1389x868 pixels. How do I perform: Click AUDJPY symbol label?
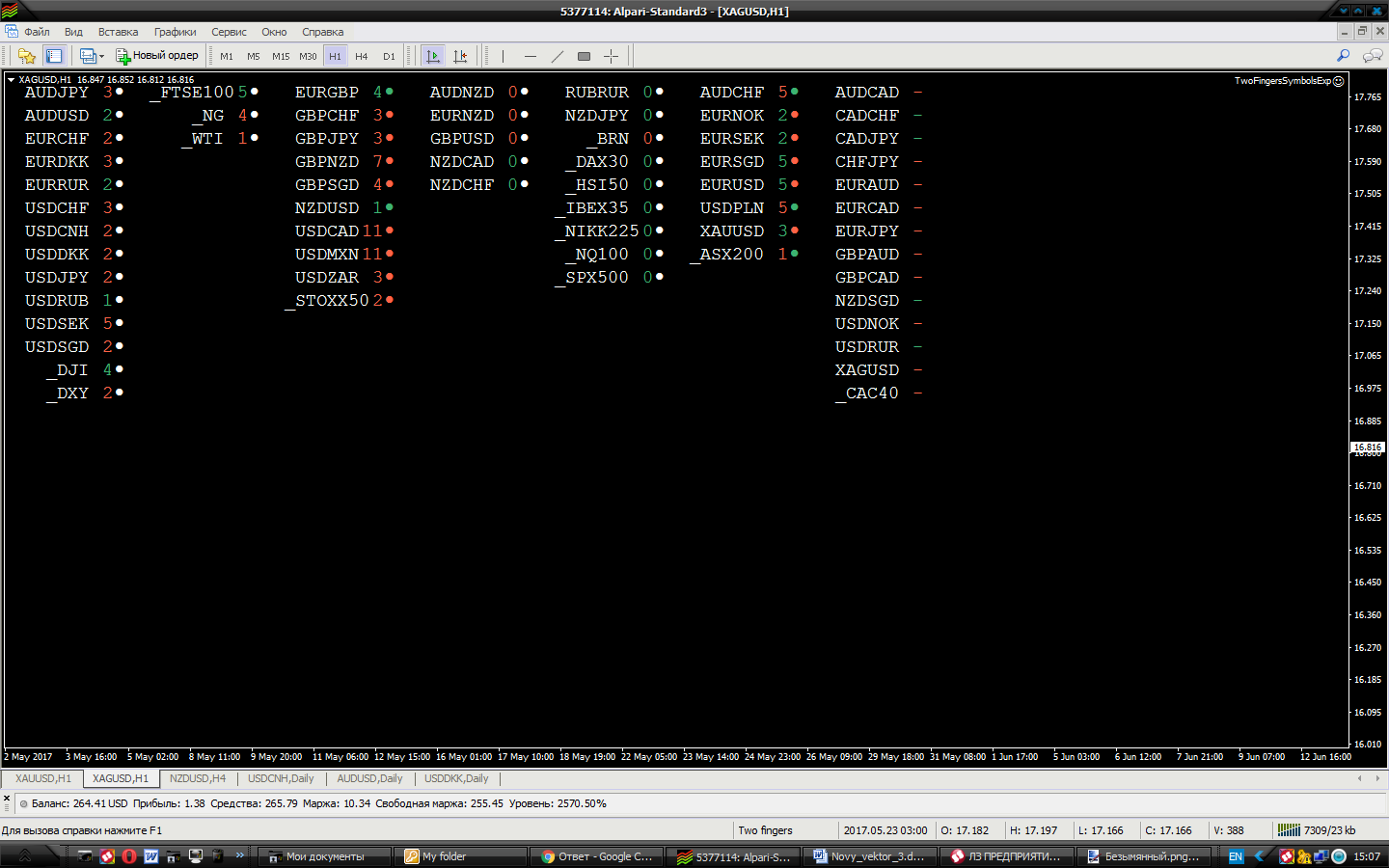[57, 93]
